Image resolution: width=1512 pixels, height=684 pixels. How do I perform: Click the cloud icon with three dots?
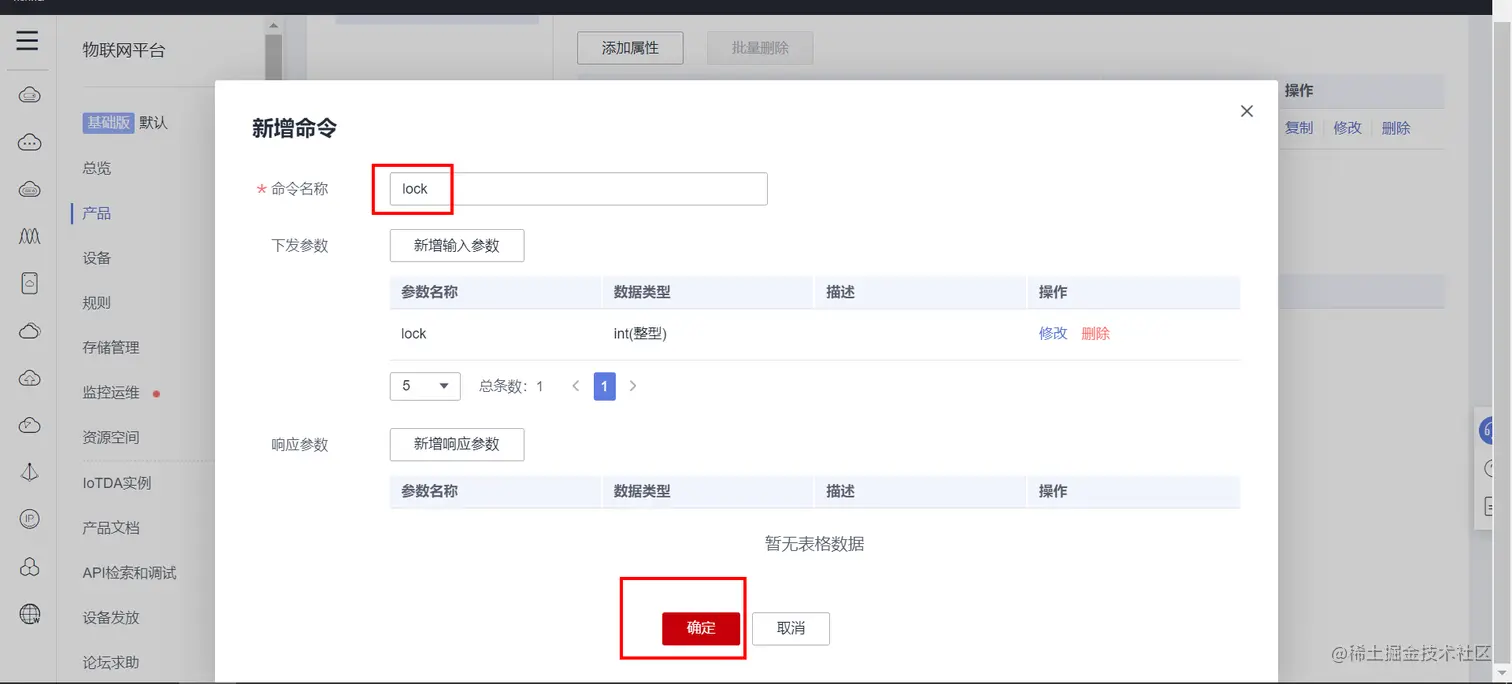30,143
